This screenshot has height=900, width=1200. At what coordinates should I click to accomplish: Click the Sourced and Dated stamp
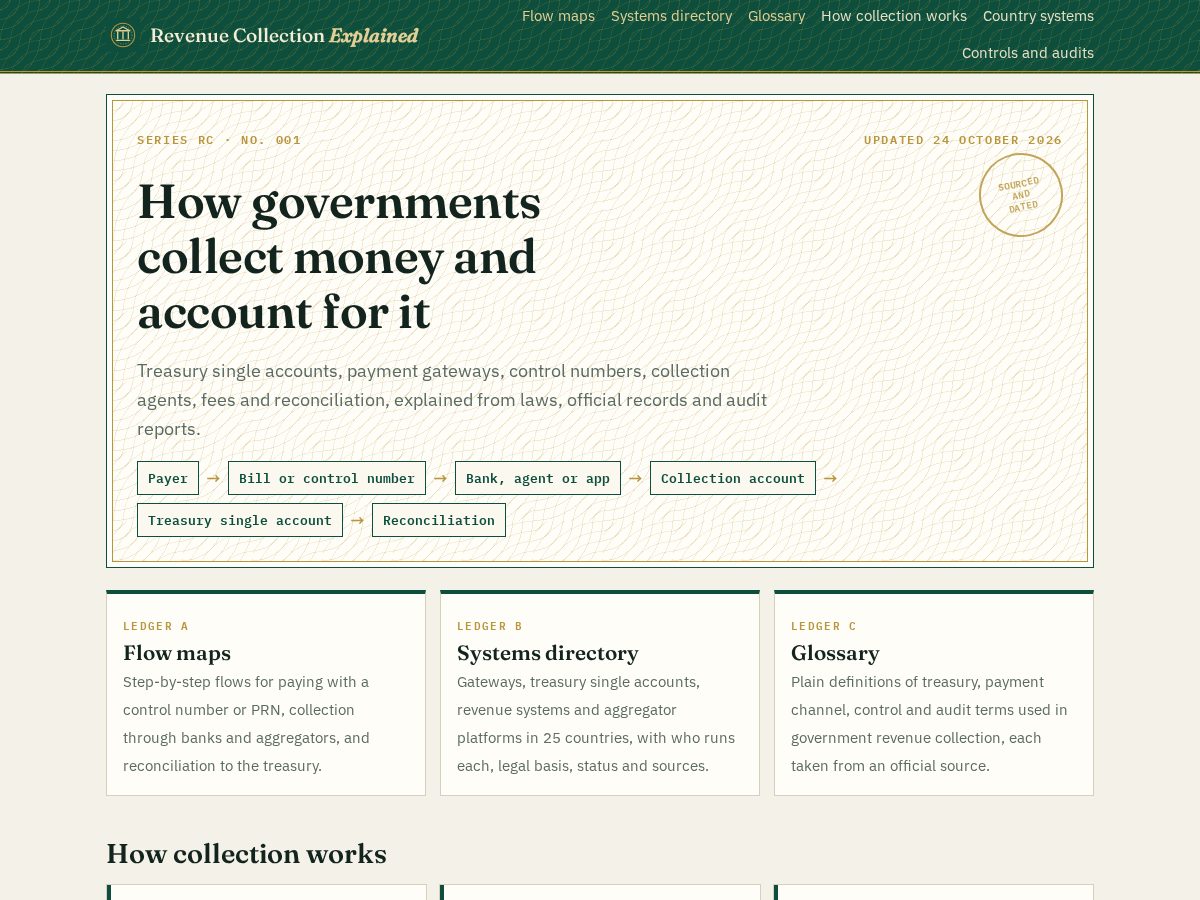(1021, 195)
